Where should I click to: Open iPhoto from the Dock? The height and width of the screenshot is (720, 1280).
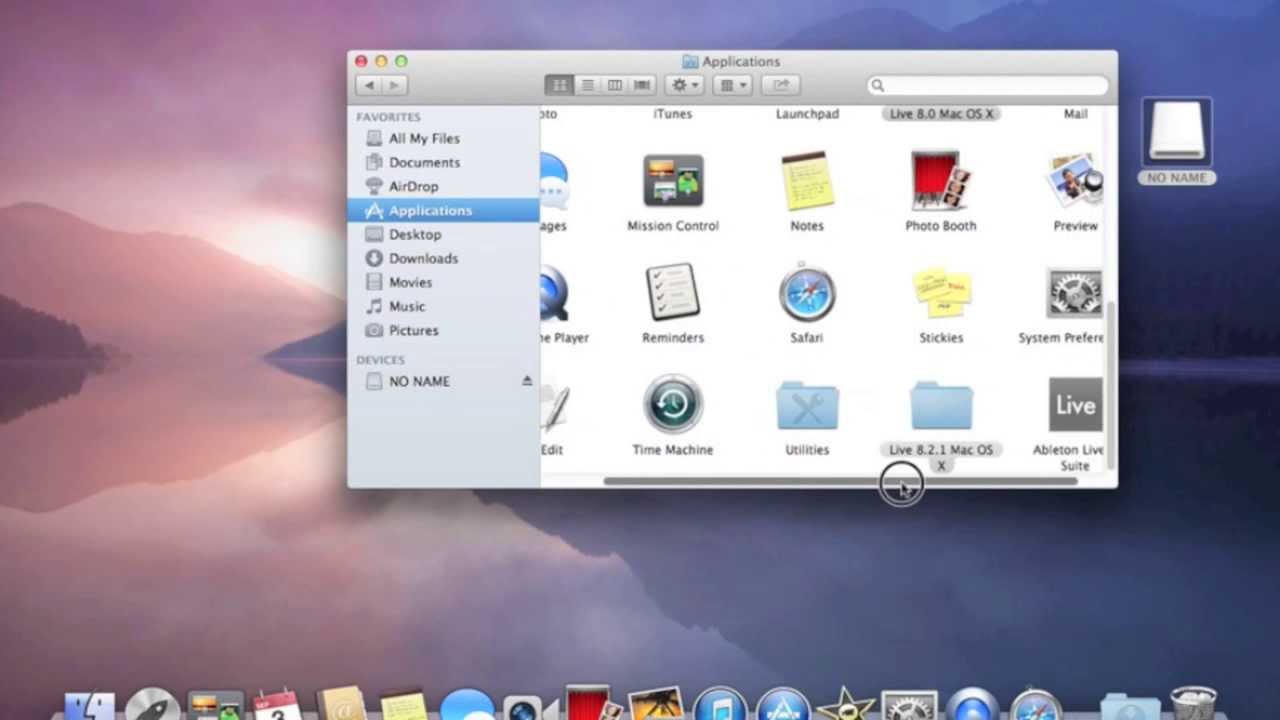pos(655,704)
